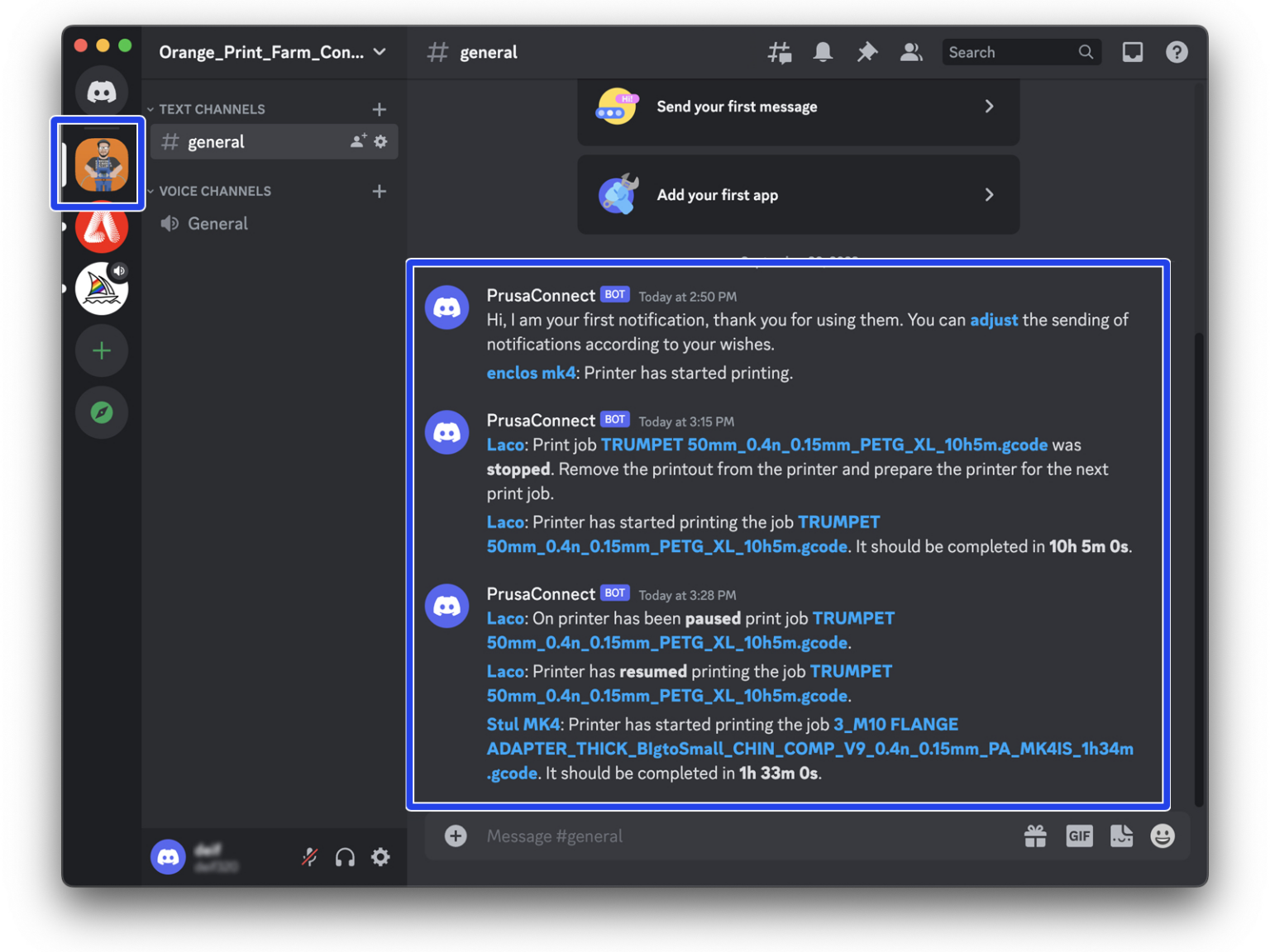Open the Explore Discoverable Servers compass
Image resolution: width=1270 pixels, height=952 pixels.
(101, 412)
